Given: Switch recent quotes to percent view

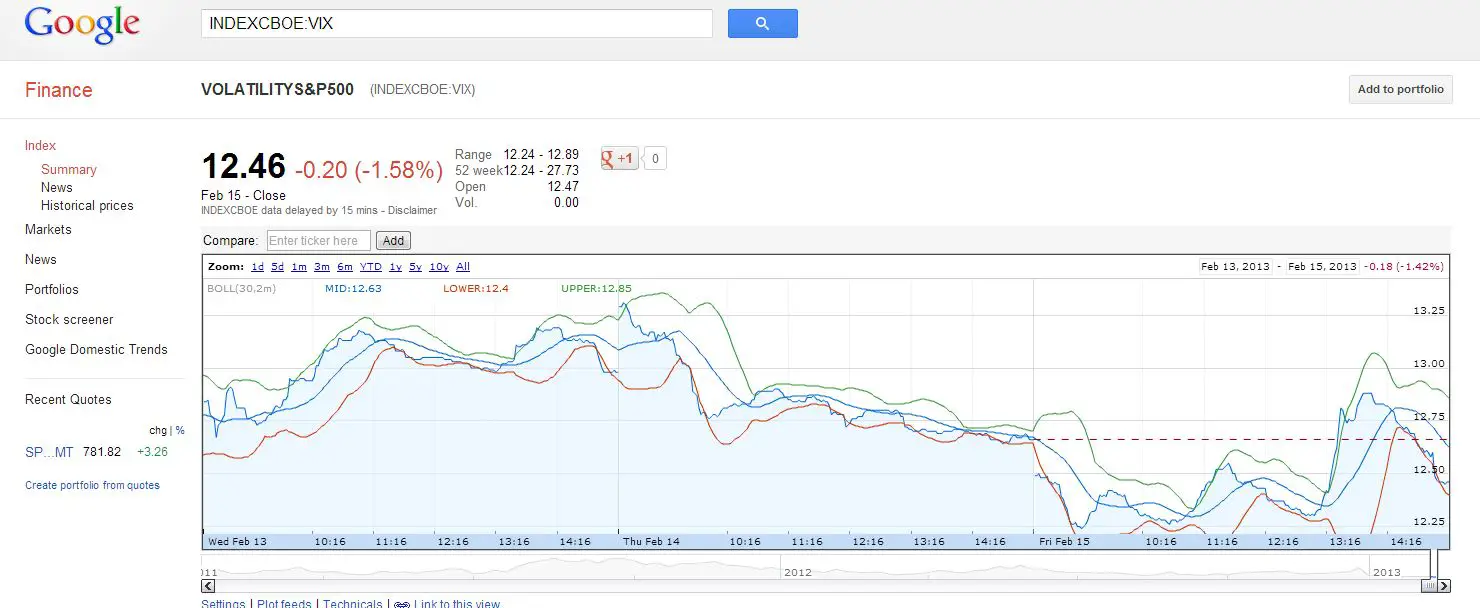Looking at the screenshot, I should click(181, 431).
